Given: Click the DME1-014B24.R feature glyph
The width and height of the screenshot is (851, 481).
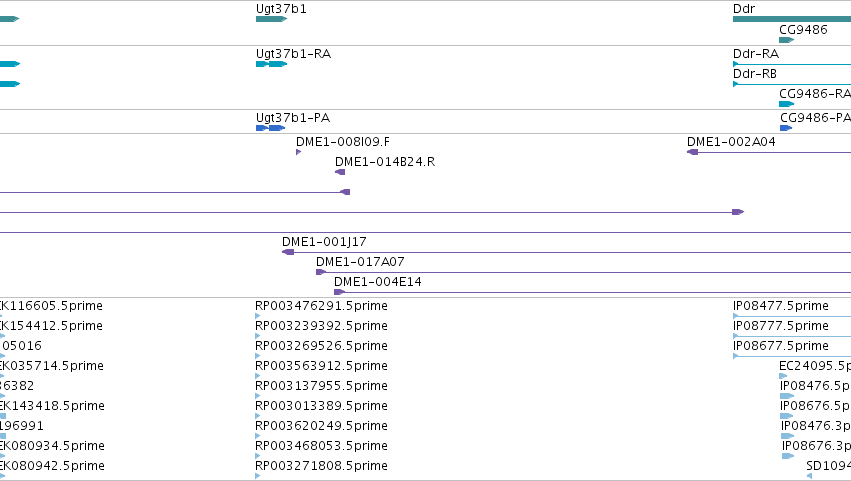Looking at the screenshot, I should pyautogui.click(x=340, y=172).
